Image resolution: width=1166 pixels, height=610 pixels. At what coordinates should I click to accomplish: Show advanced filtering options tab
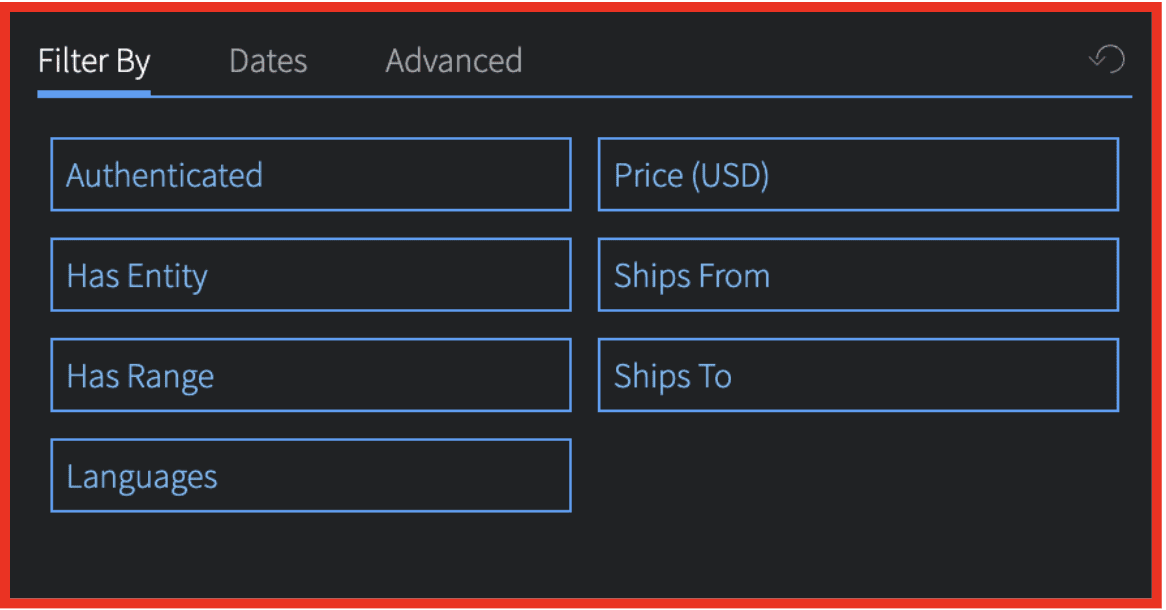coord(454,61)
